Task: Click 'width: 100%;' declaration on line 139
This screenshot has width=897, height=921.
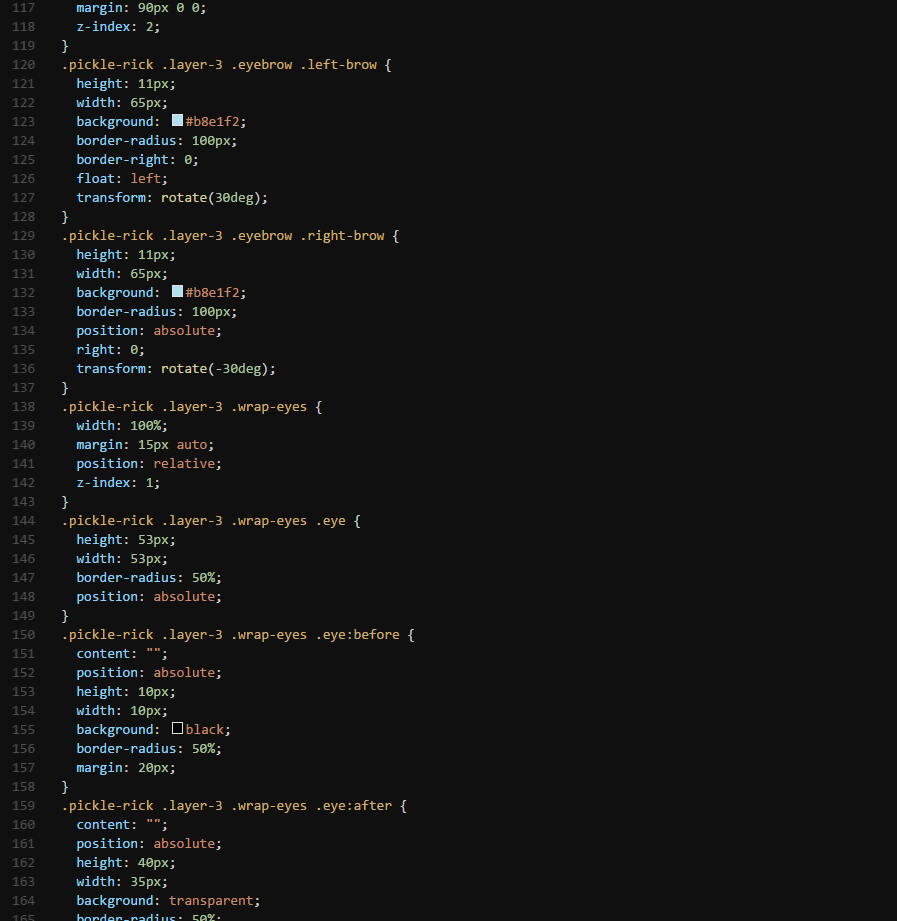Action: point(122,425)
